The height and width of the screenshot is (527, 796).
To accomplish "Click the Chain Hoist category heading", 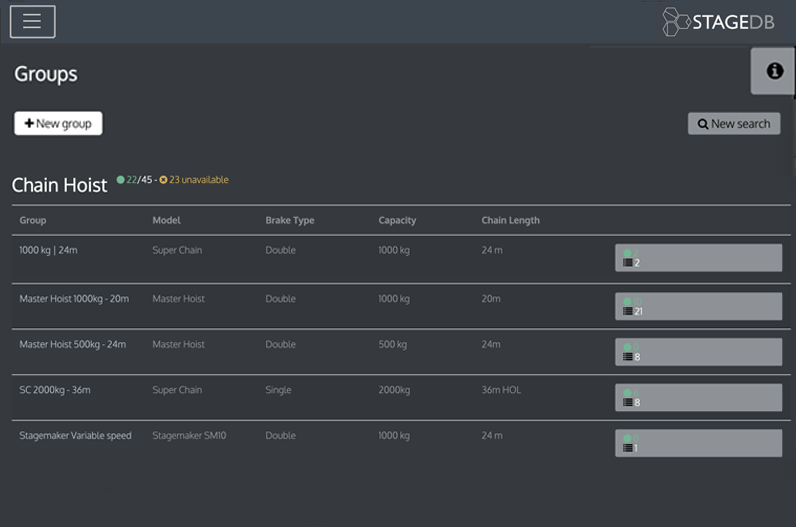I will [x=59, y=185].
